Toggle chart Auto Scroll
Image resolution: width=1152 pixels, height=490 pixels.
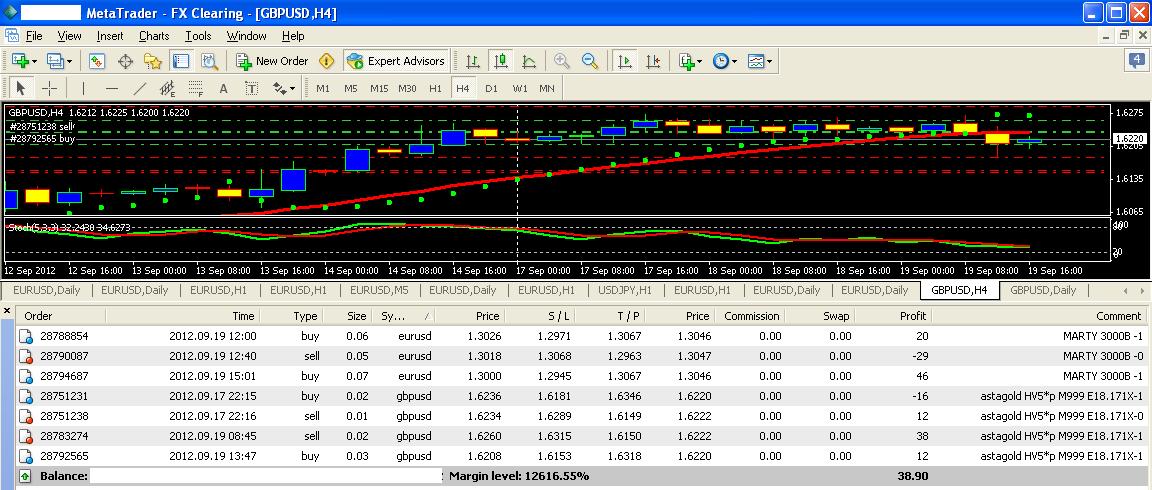pyautogui.click(x=625, y=61)
